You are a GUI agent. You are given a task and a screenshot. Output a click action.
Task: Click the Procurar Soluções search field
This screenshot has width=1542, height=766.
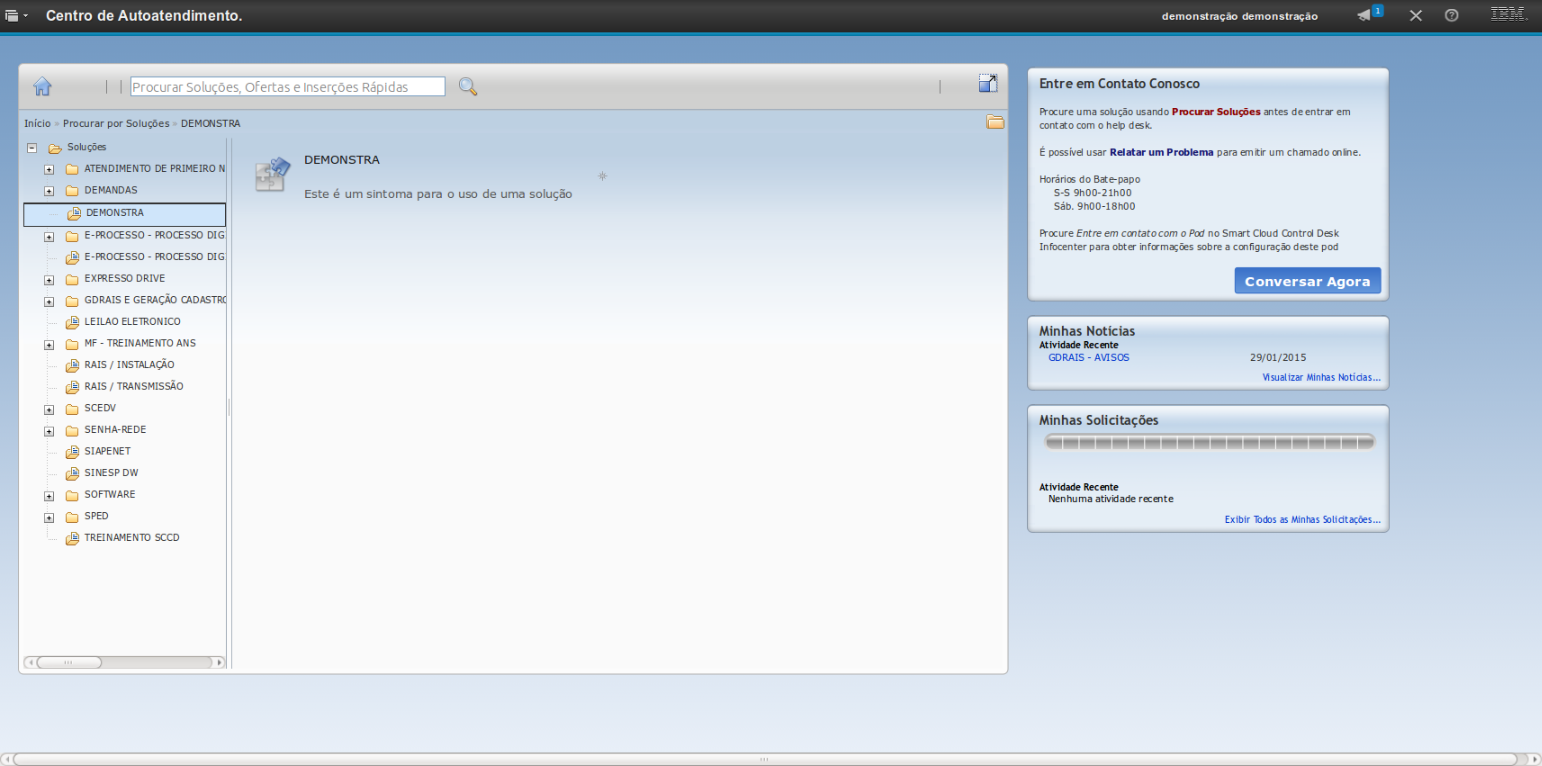click(288, 87)
